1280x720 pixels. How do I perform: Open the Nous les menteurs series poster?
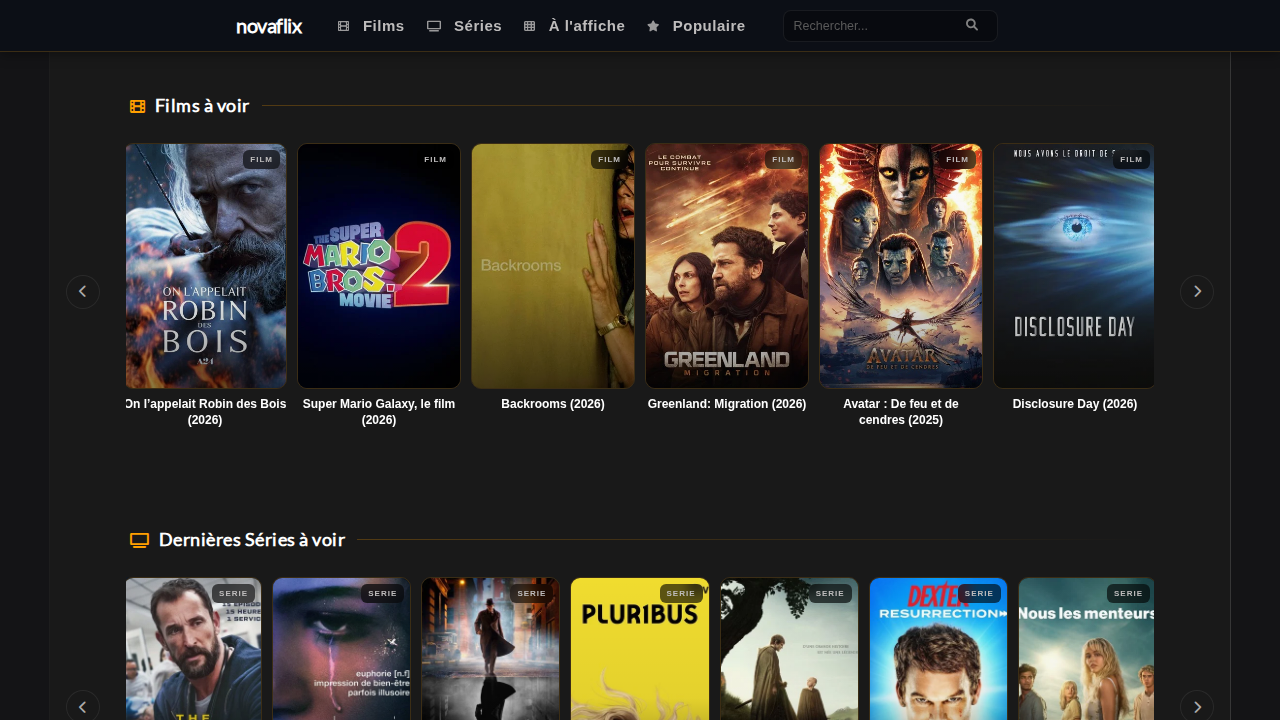click(x=1087, y=649)
